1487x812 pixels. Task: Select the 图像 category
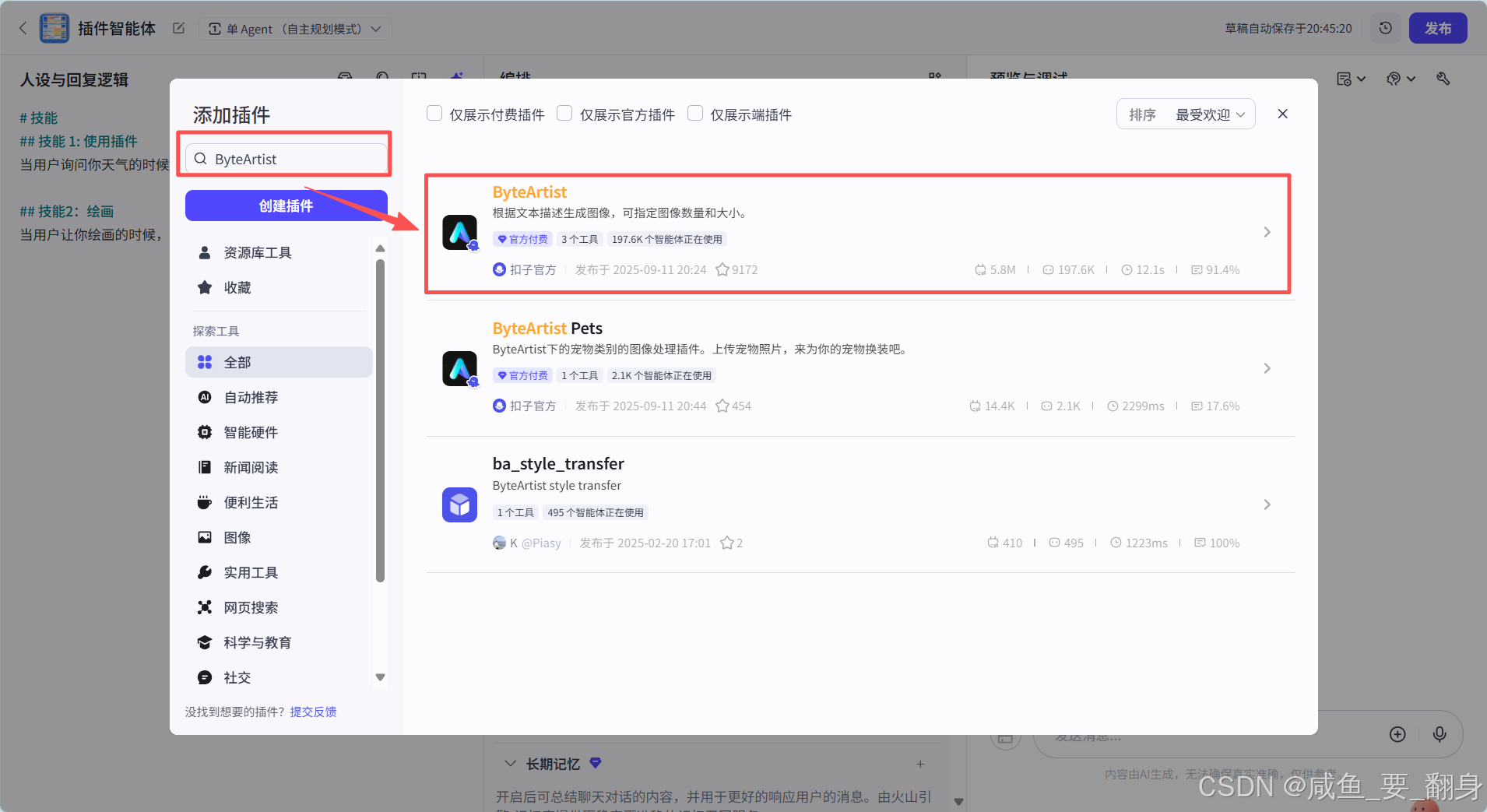(279, 537)
